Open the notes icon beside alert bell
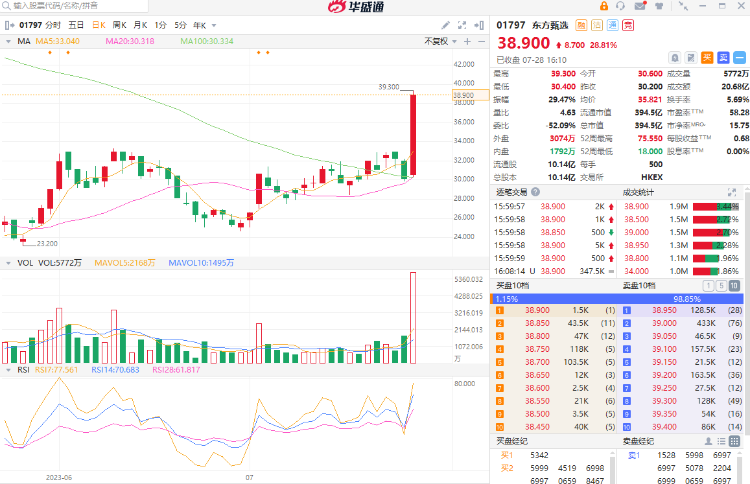750x484 pixels. tap(690, 58)
